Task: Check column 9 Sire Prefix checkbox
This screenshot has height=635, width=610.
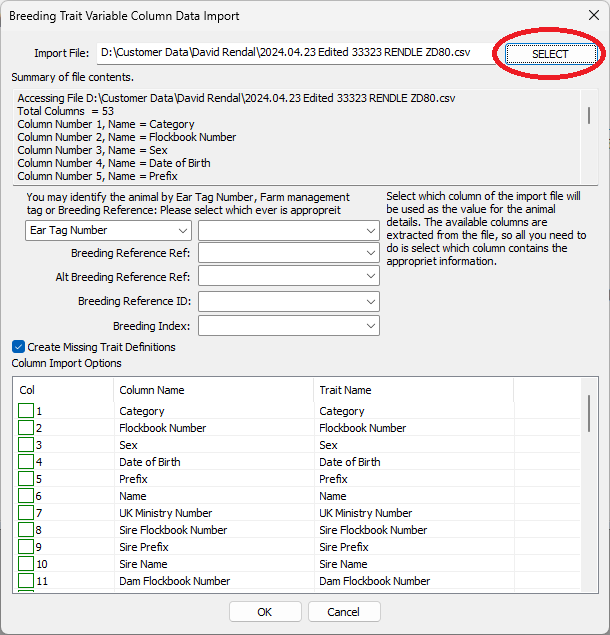Action: [x=26, y=547]
